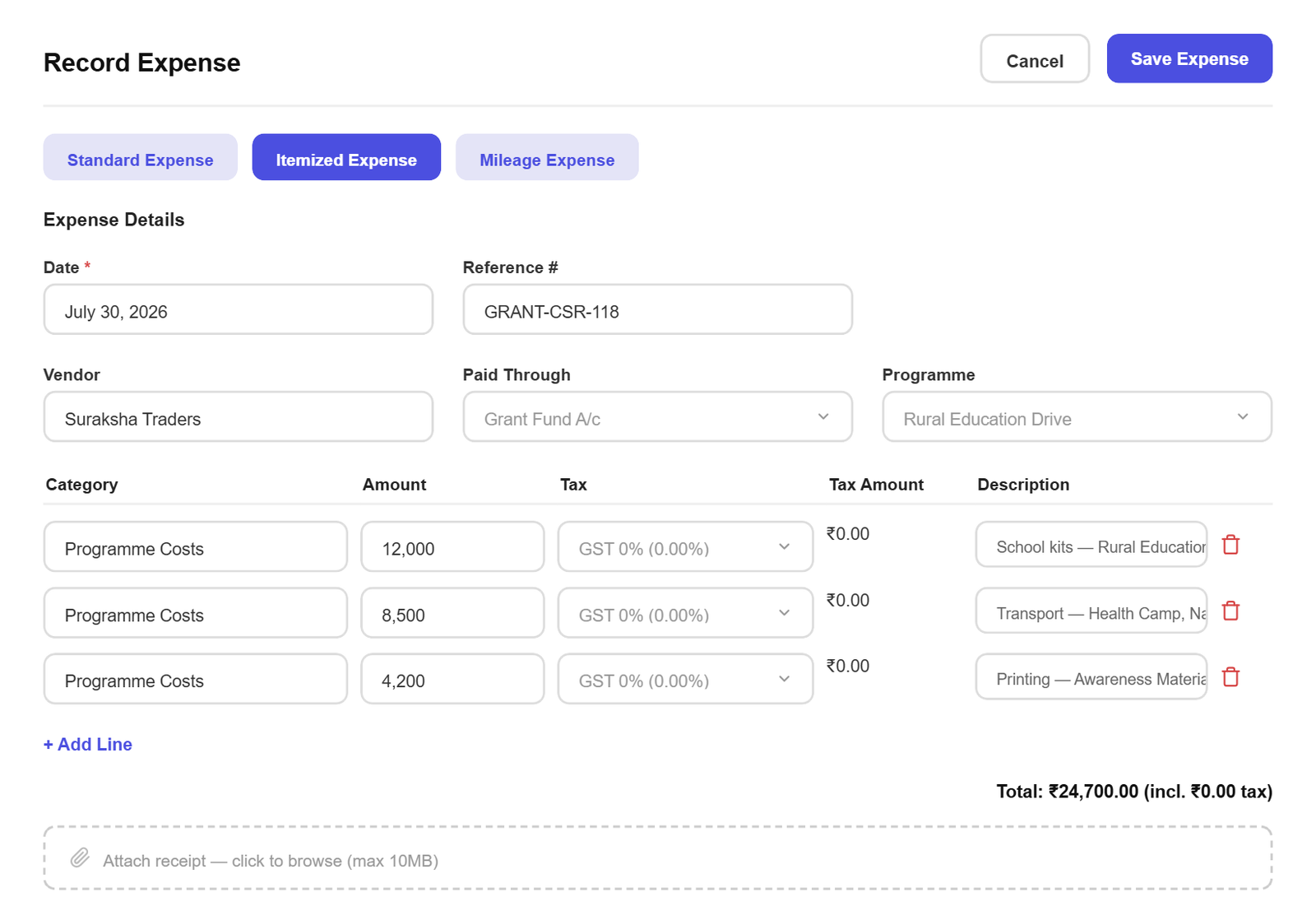Open tax dropdown for 4,200 row
The width and height of the screenshot is (1316, 906).
click(685, 679)
